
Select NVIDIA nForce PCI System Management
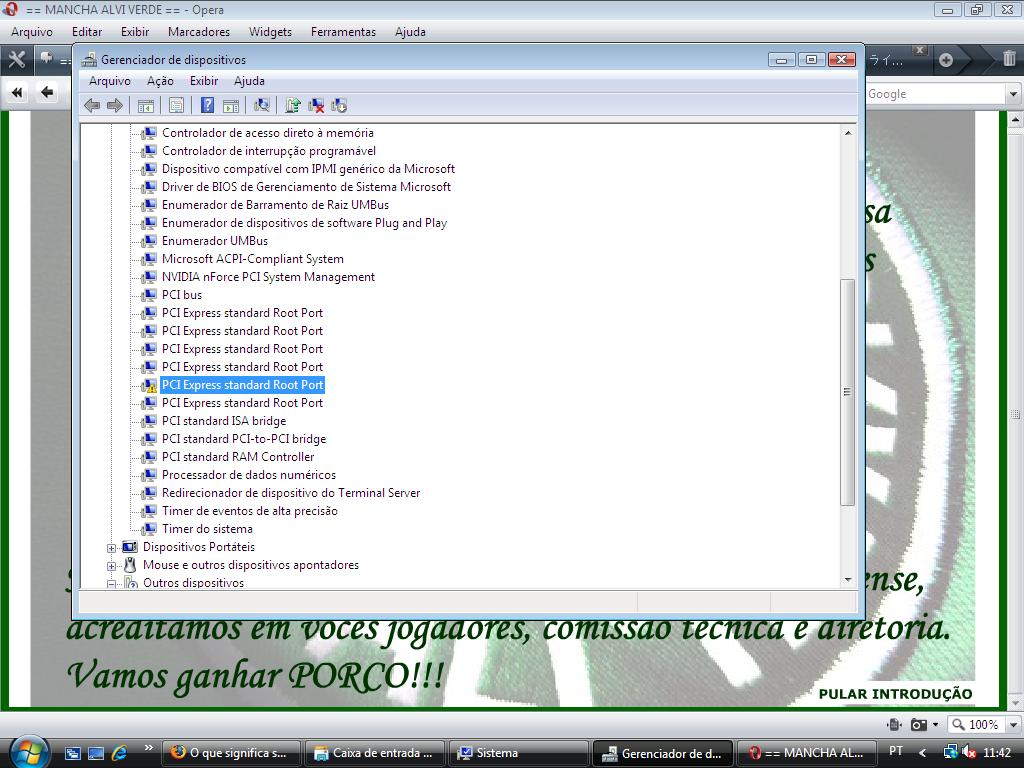click(x=268, y=277)
